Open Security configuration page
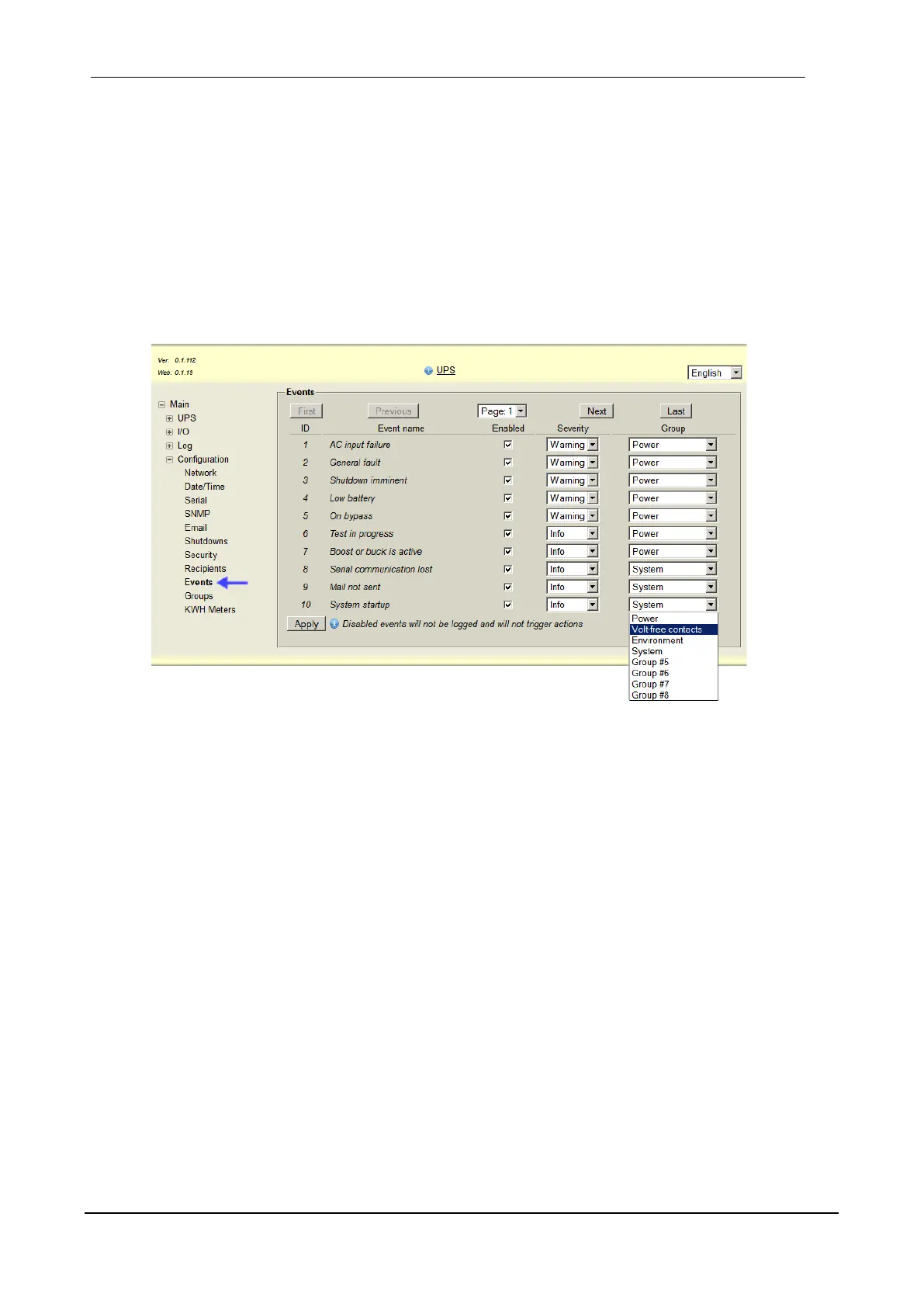The image size is (924, 1307). 200,555
